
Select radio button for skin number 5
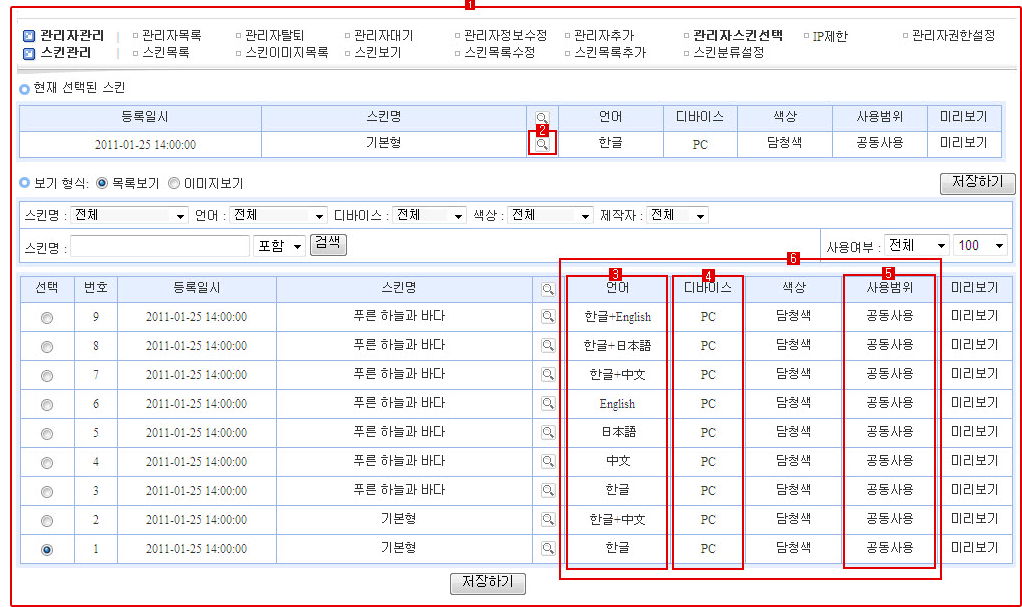pos(47,433)
